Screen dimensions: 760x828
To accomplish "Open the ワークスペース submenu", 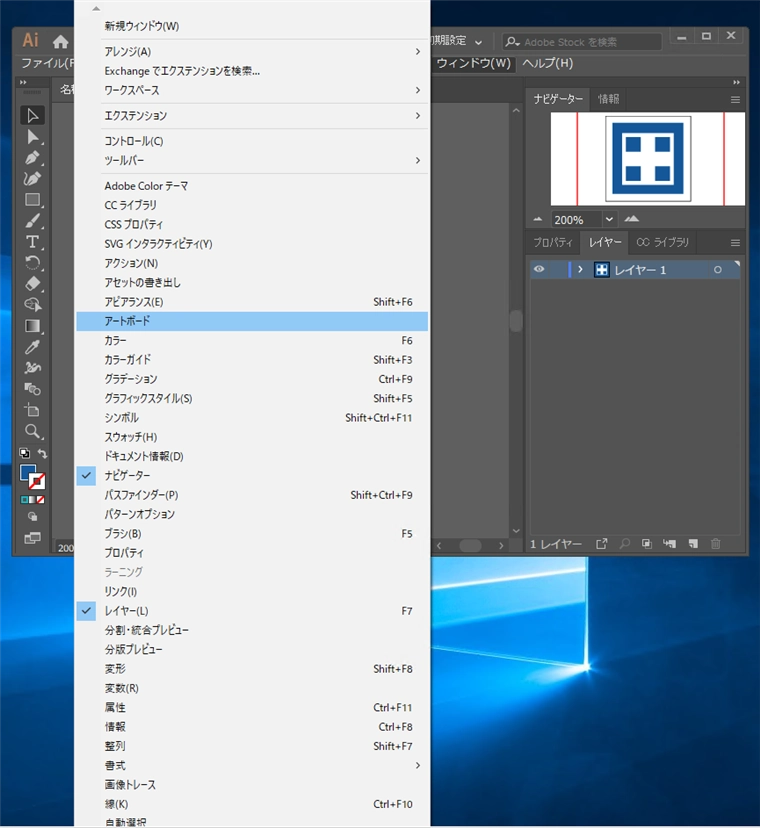I will pos(131,90).
